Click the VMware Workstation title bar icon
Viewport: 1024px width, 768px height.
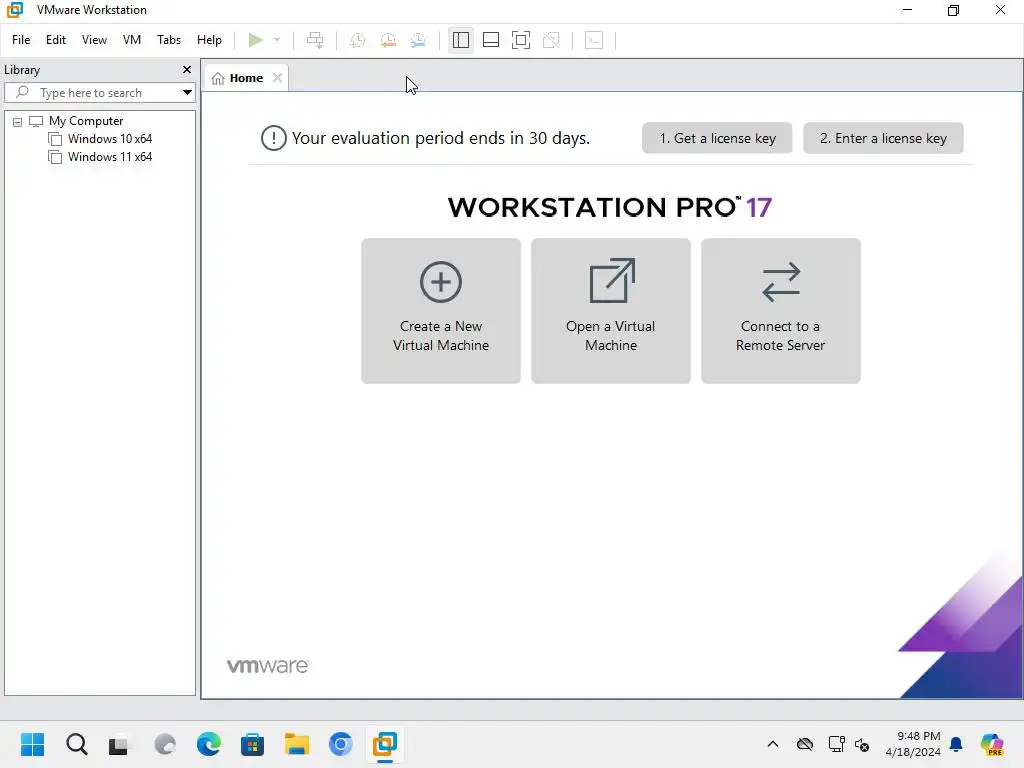(14, 10)
